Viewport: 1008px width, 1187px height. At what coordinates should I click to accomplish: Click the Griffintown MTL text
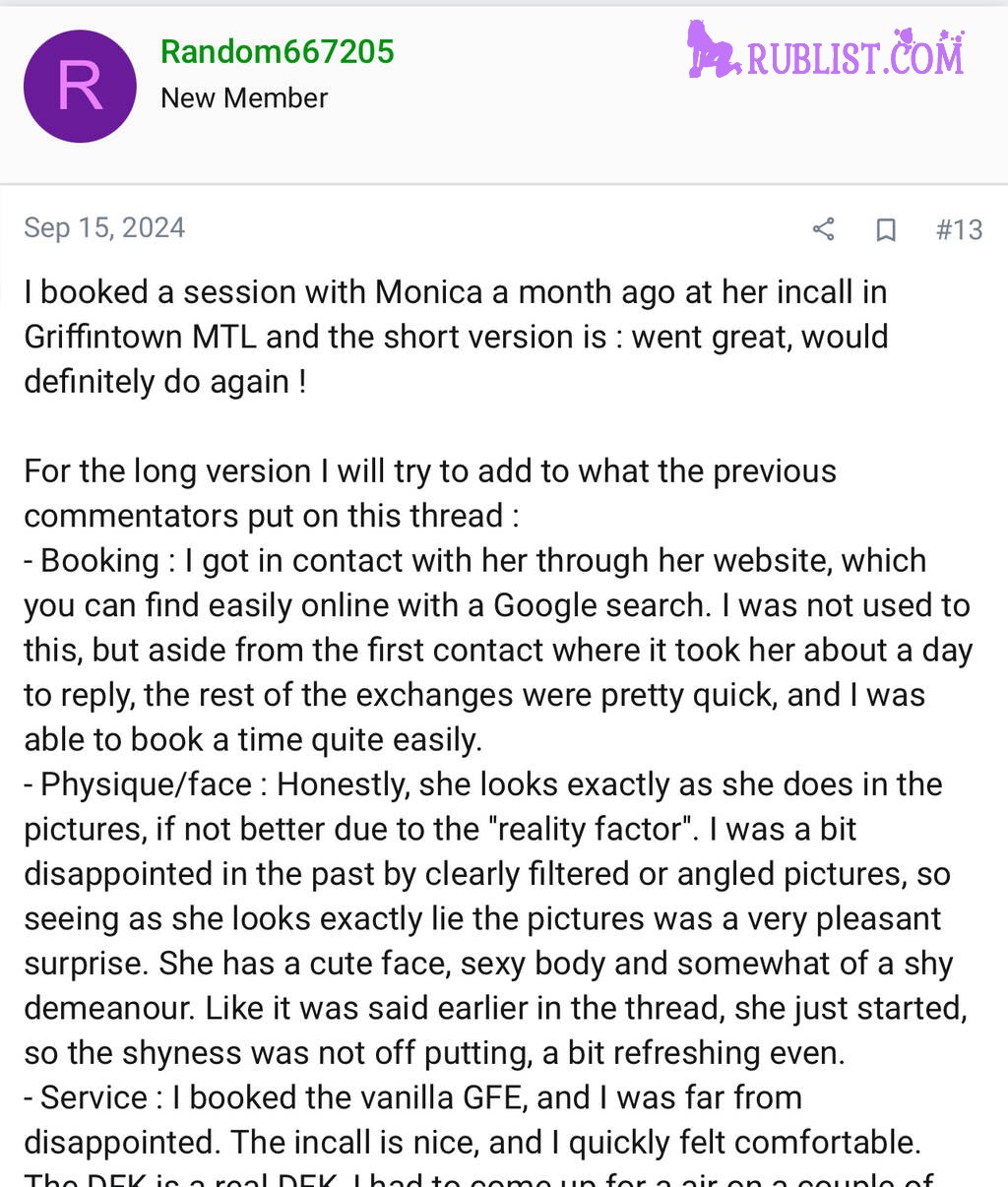(141, 337)
